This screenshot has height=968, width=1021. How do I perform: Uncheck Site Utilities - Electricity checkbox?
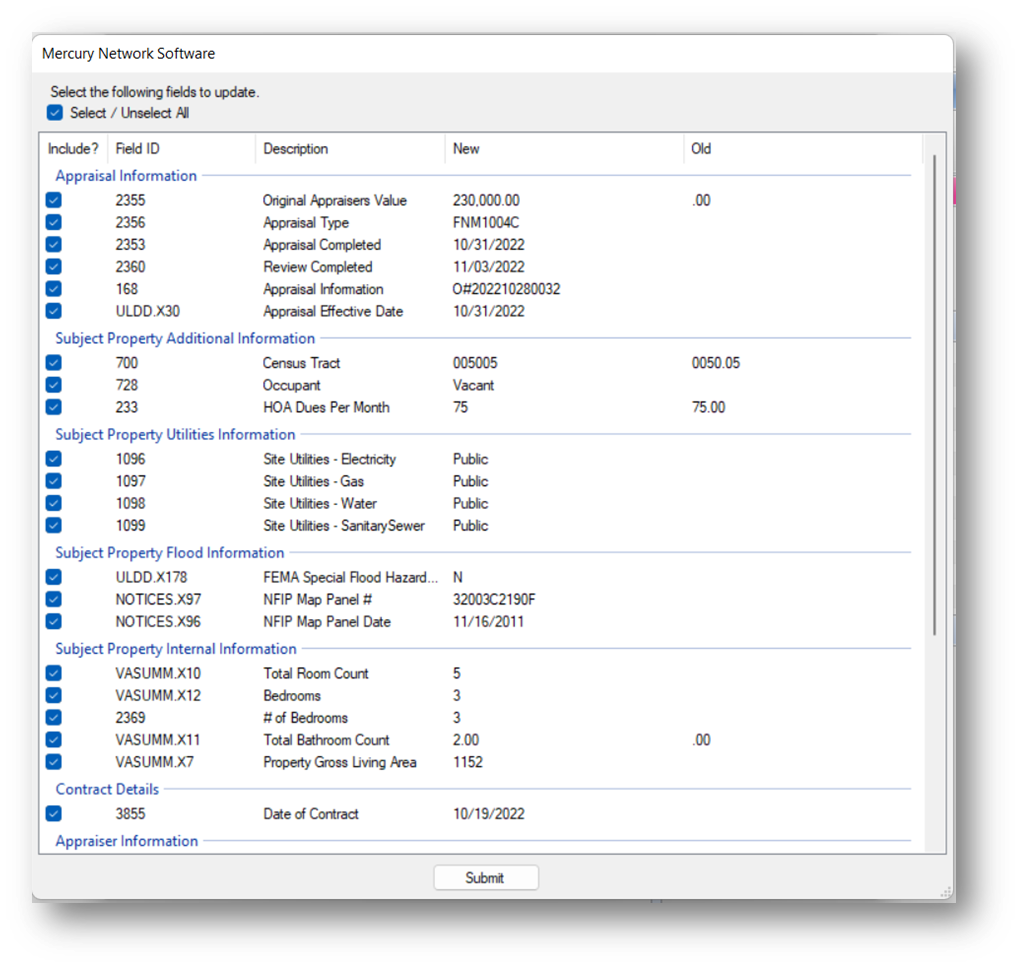(x=54, y=459)
